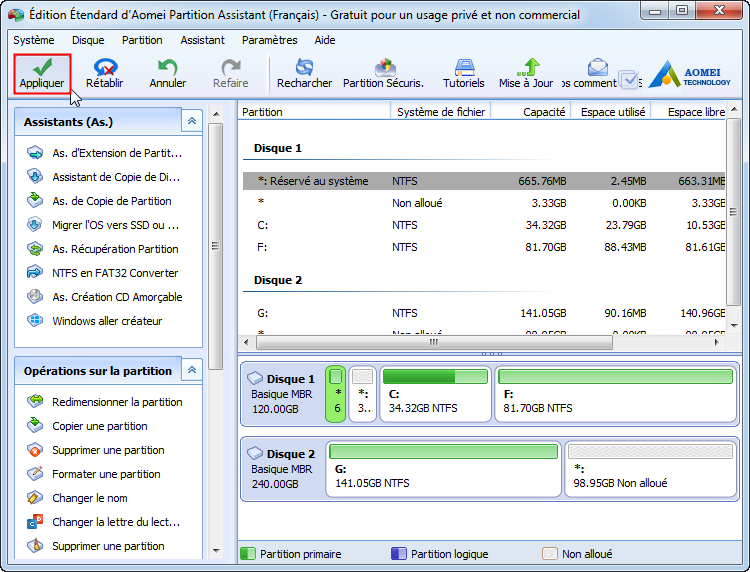
Task: Select Disque 2 Basique MBR label
Action: click(282, 469)
